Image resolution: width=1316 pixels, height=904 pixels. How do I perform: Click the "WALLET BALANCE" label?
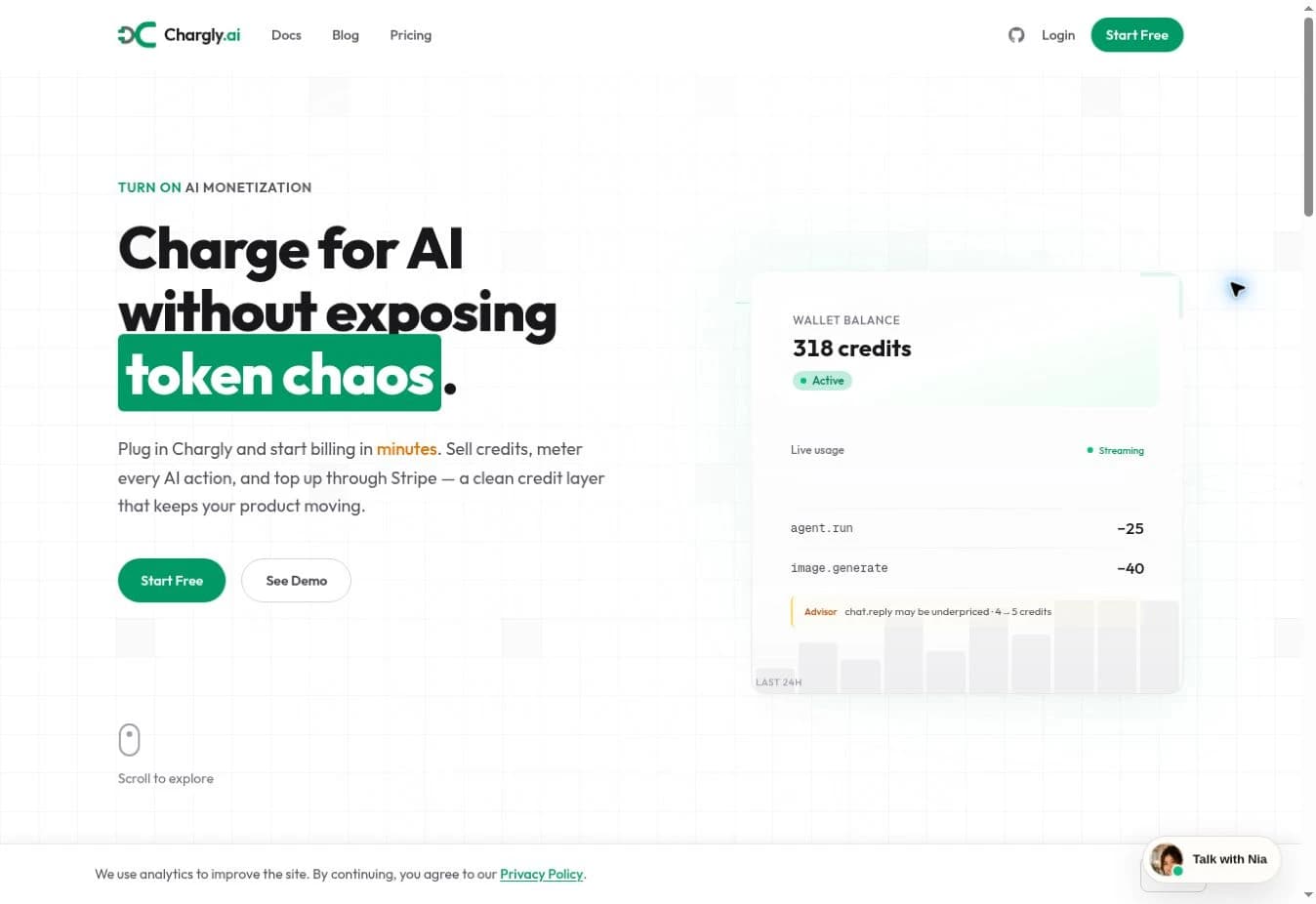(x=846, y=320)
